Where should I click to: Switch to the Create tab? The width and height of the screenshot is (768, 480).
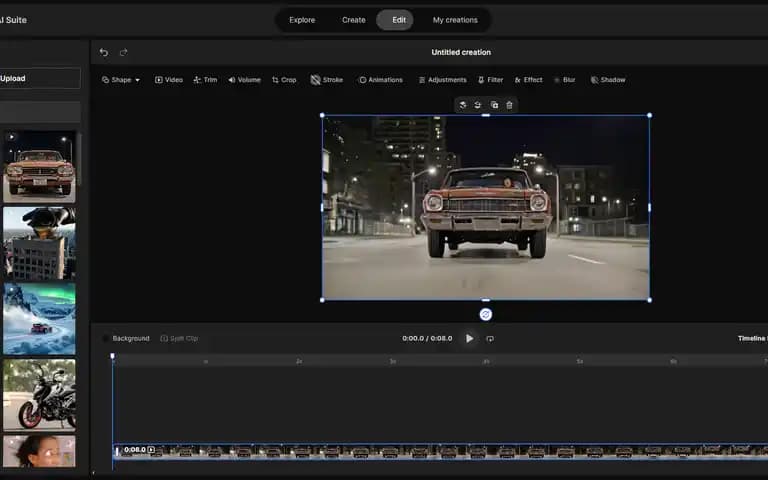click(354, 20)
